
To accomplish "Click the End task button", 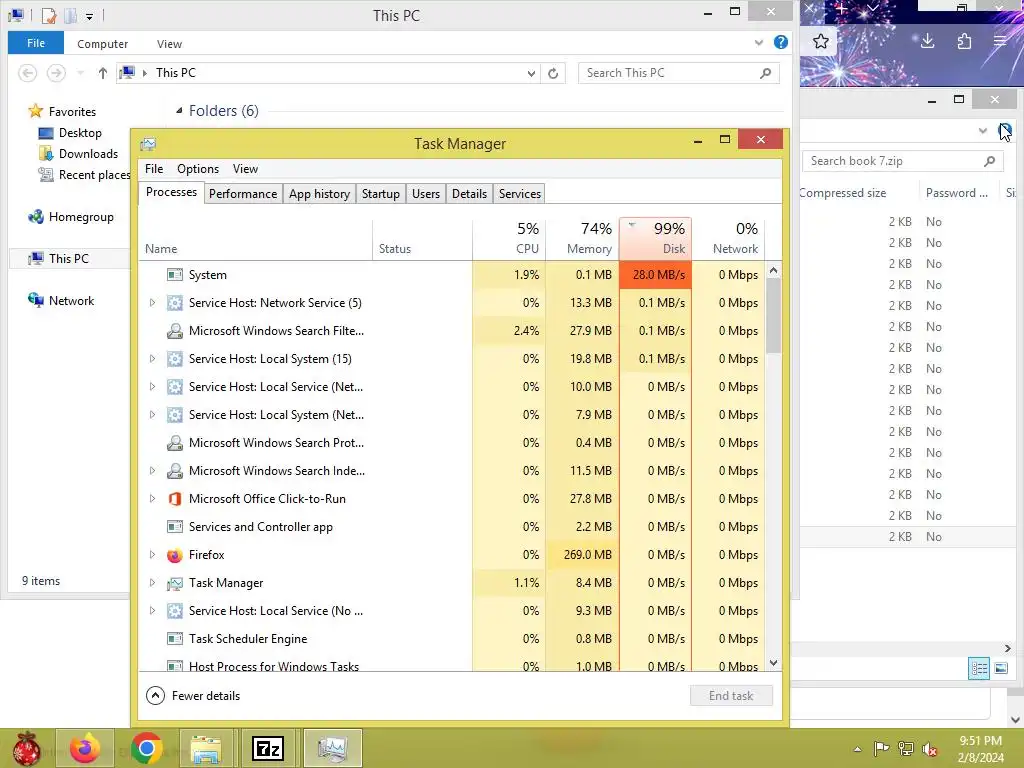I will click(x=731, y=696).
